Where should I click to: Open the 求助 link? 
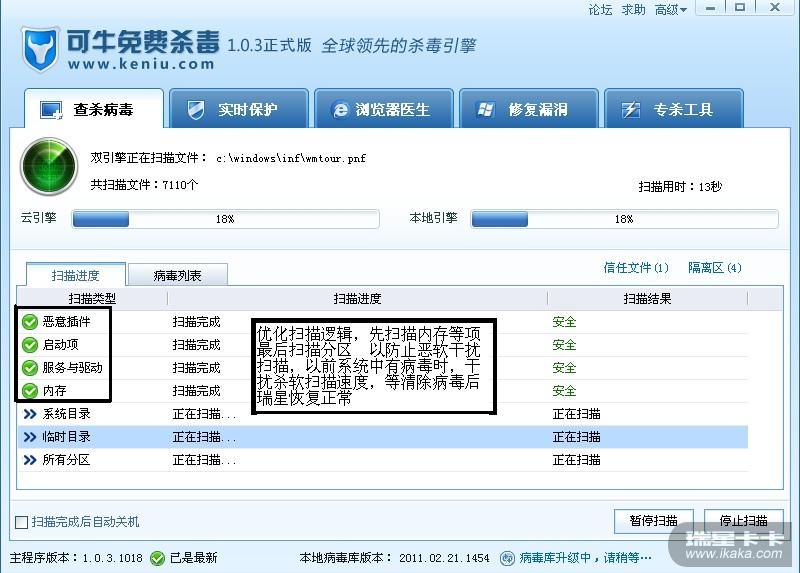pos(633,10)
